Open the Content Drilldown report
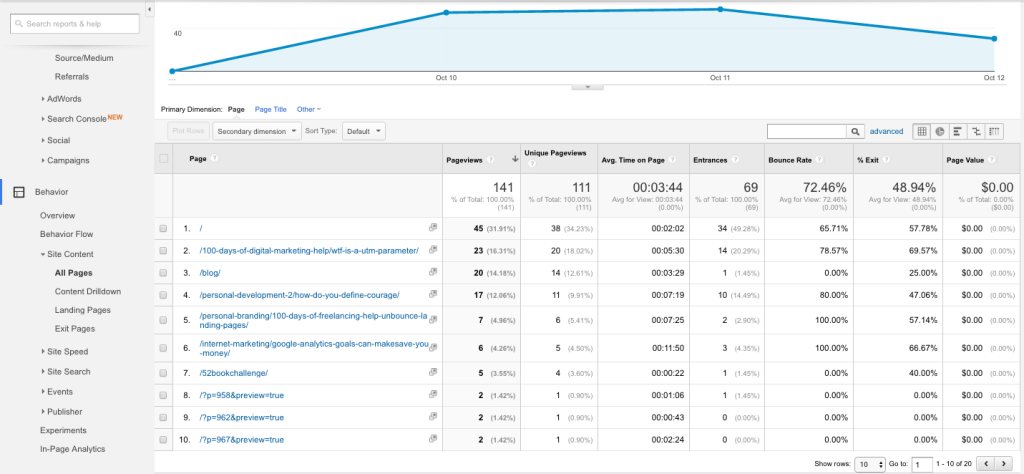Viewport: 1024px width, 474px height. pyautogui.click(x=88, y=292)
